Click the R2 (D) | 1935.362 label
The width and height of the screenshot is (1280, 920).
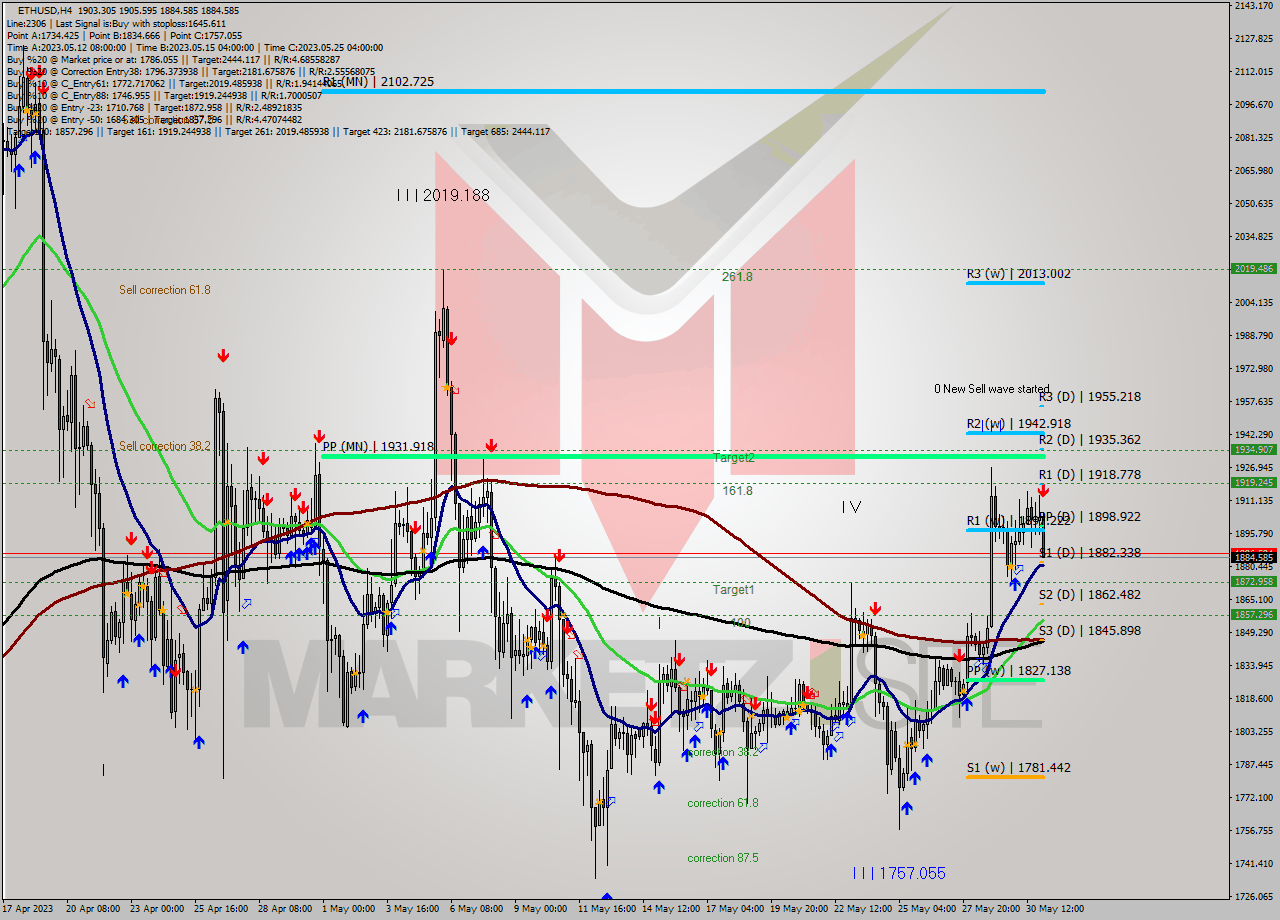pos(1089,440)
